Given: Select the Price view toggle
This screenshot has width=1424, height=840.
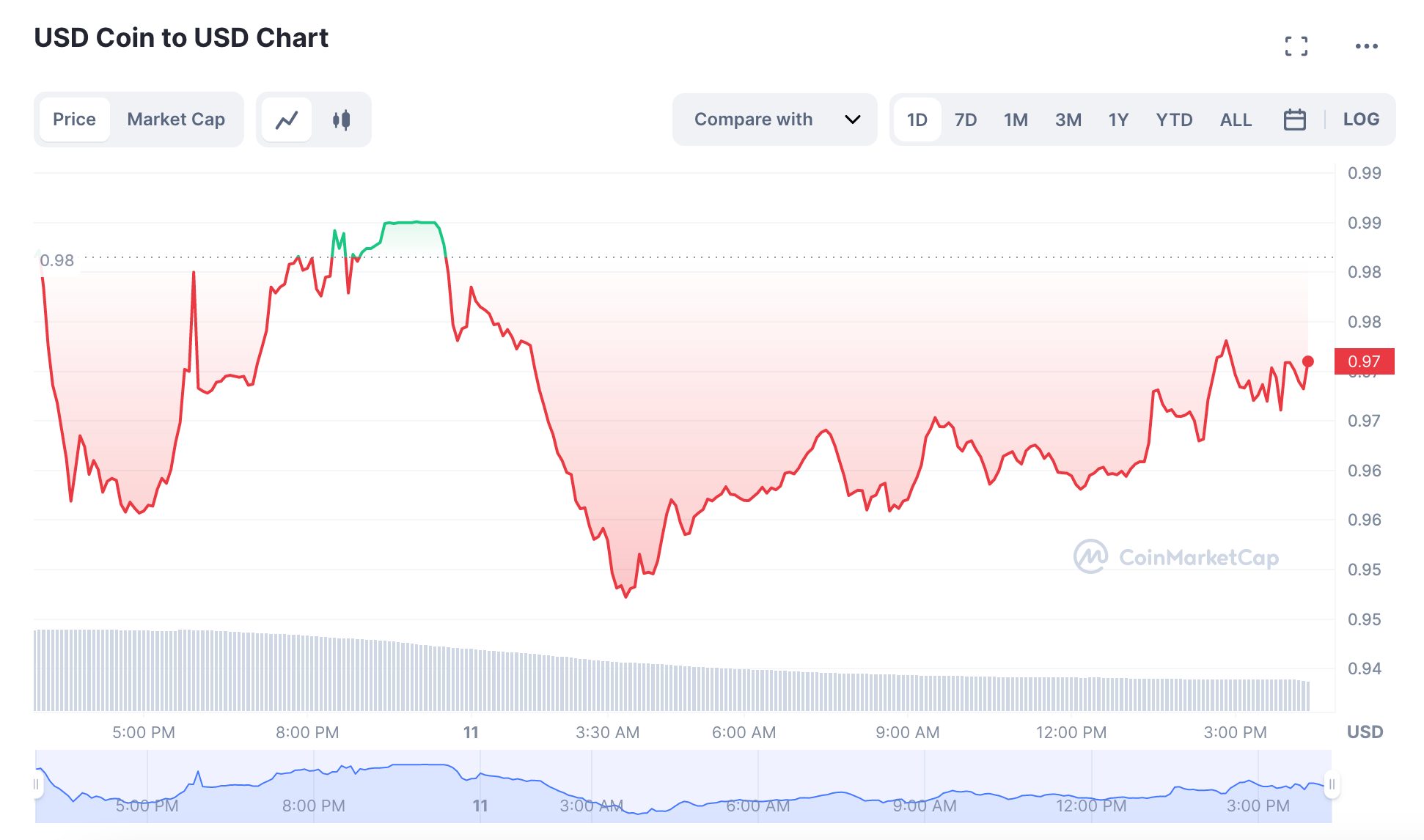Looking at the screenshot, I should coord(74,119).
